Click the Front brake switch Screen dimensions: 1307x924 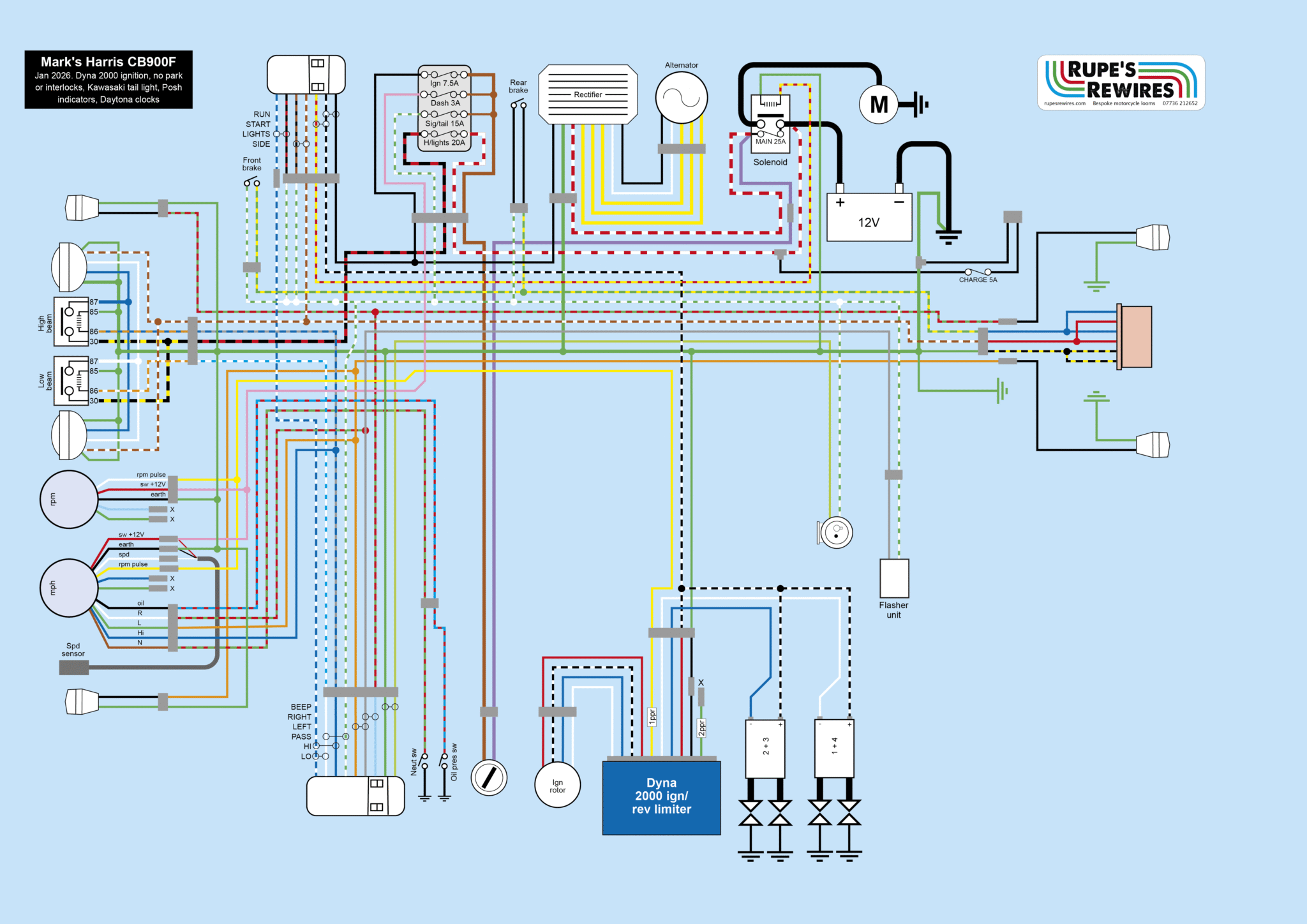251,183
